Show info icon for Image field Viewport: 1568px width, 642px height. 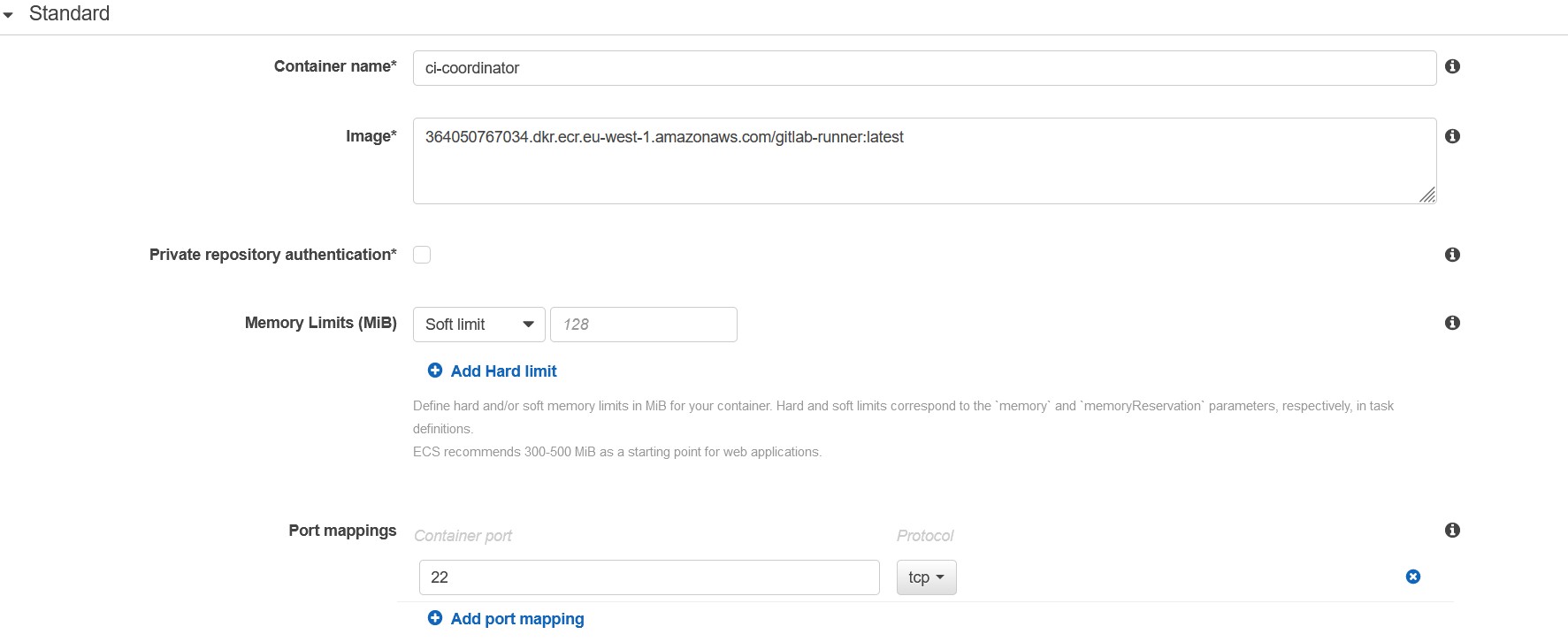pos(1452,136)
